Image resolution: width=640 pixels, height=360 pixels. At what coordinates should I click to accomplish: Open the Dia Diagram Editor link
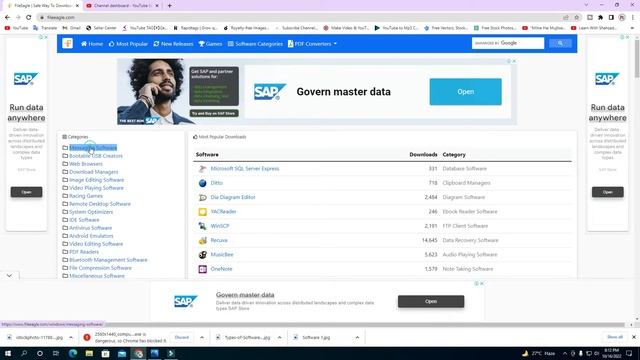[233, 197]
